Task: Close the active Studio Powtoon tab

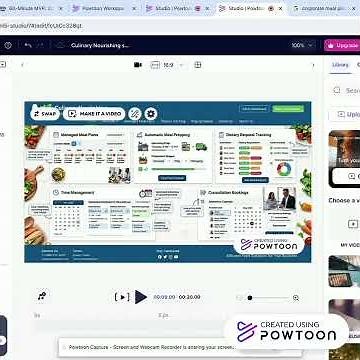Action: (x=279, y=9)
